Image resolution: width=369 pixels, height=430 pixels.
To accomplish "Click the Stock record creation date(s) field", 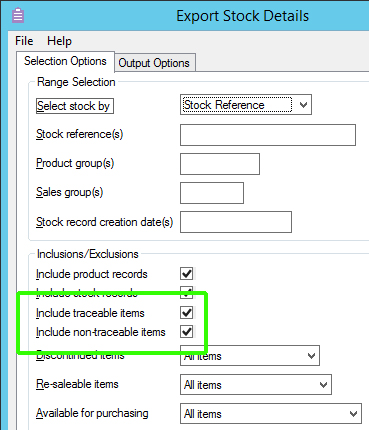I will tap(236, 222).
